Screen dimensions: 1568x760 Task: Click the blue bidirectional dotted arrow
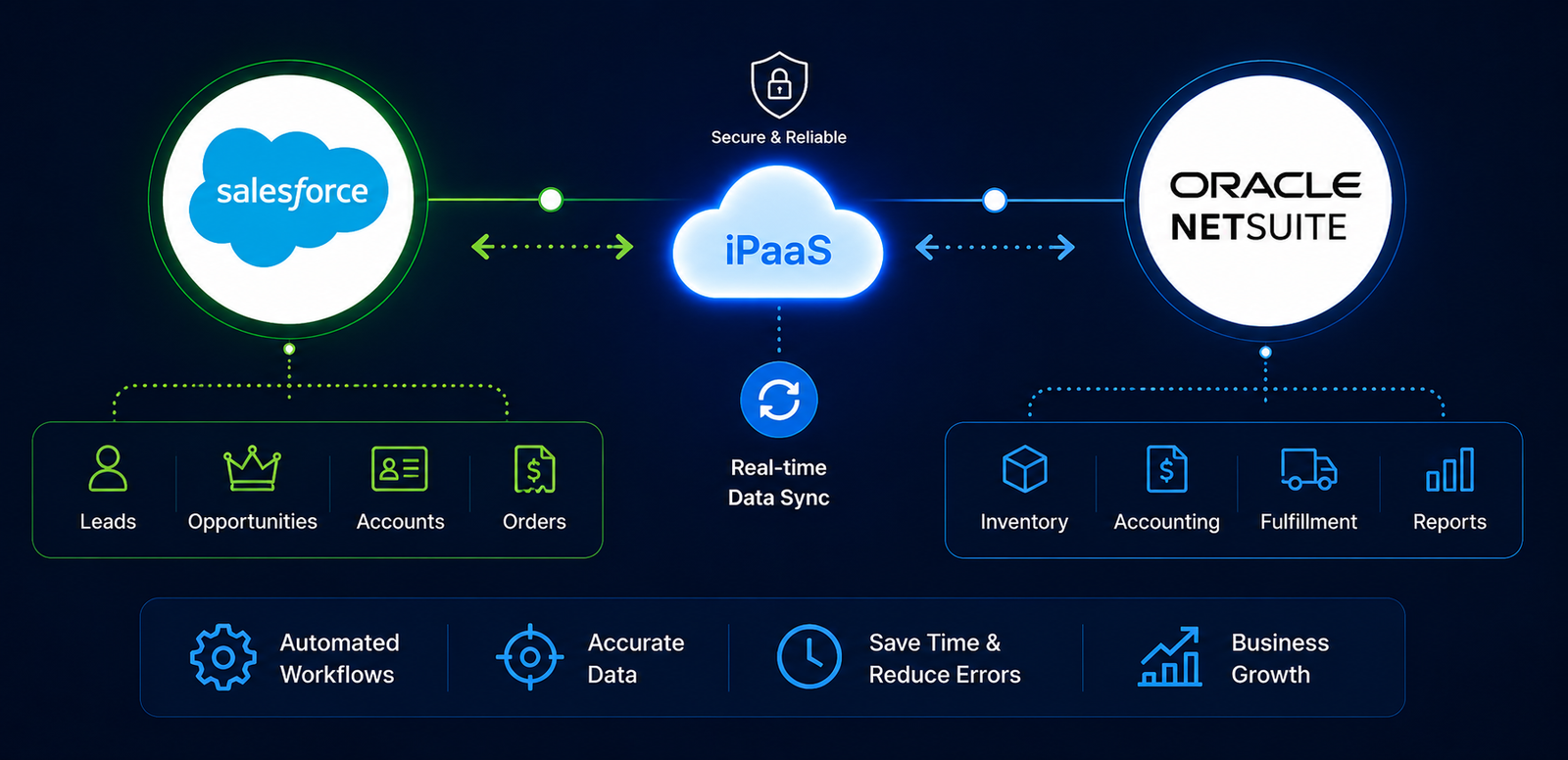995,247
